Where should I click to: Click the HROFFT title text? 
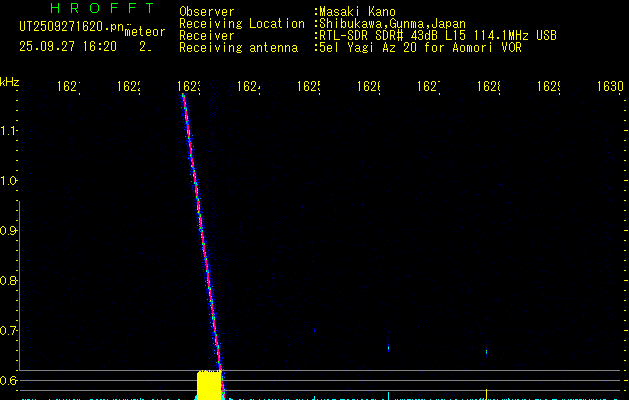click(102, 9)
